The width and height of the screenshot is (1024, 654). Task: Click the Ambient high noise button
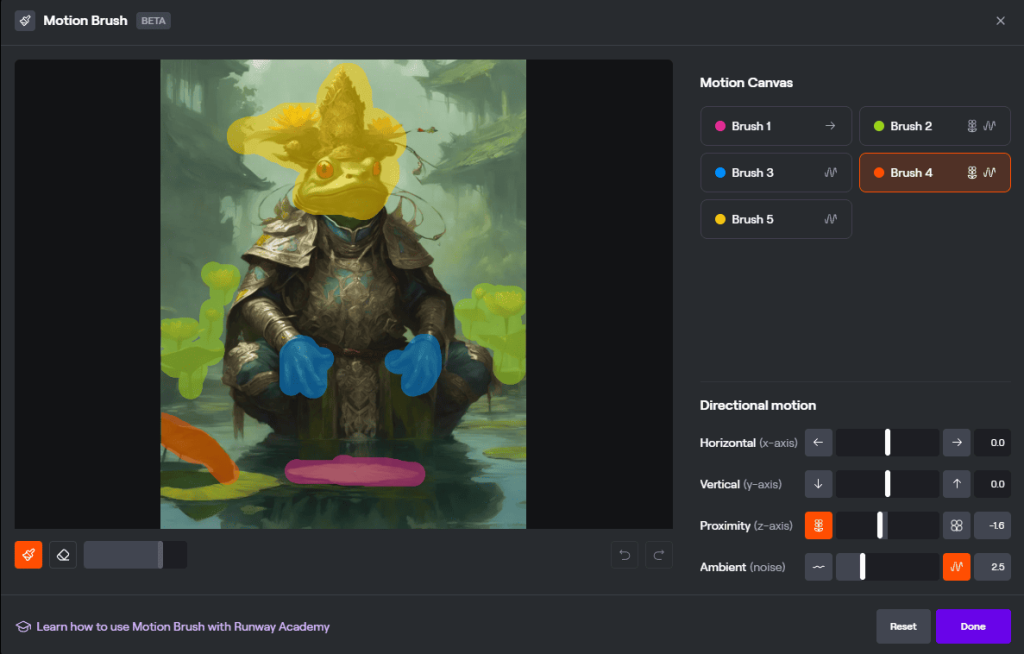[x=957, y=567]
